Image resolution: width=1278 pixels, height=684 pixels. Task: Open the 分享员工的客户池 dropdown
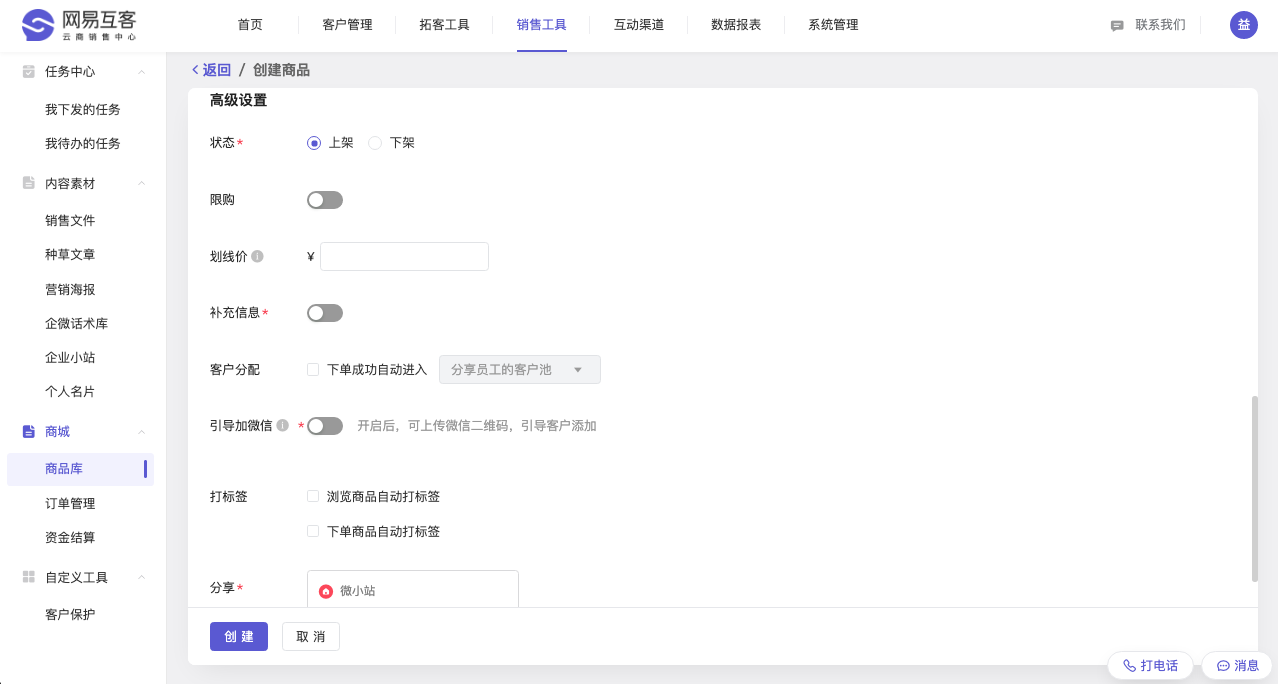click(519, 370)
